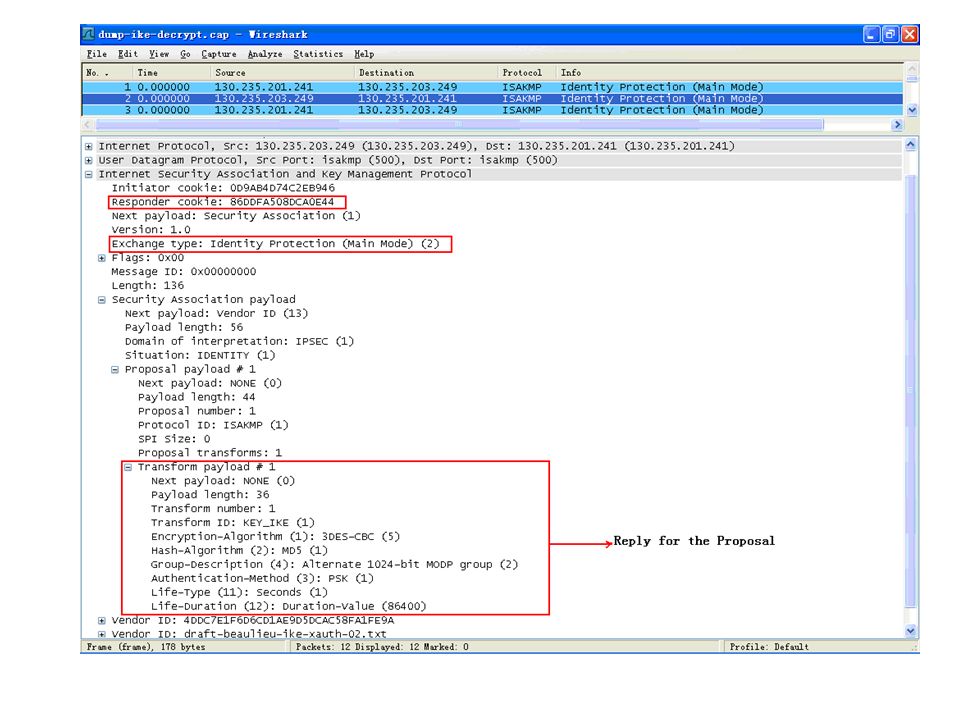Click packet list scroll down arrow
This screenshot has width=960, height=720.
912,110
